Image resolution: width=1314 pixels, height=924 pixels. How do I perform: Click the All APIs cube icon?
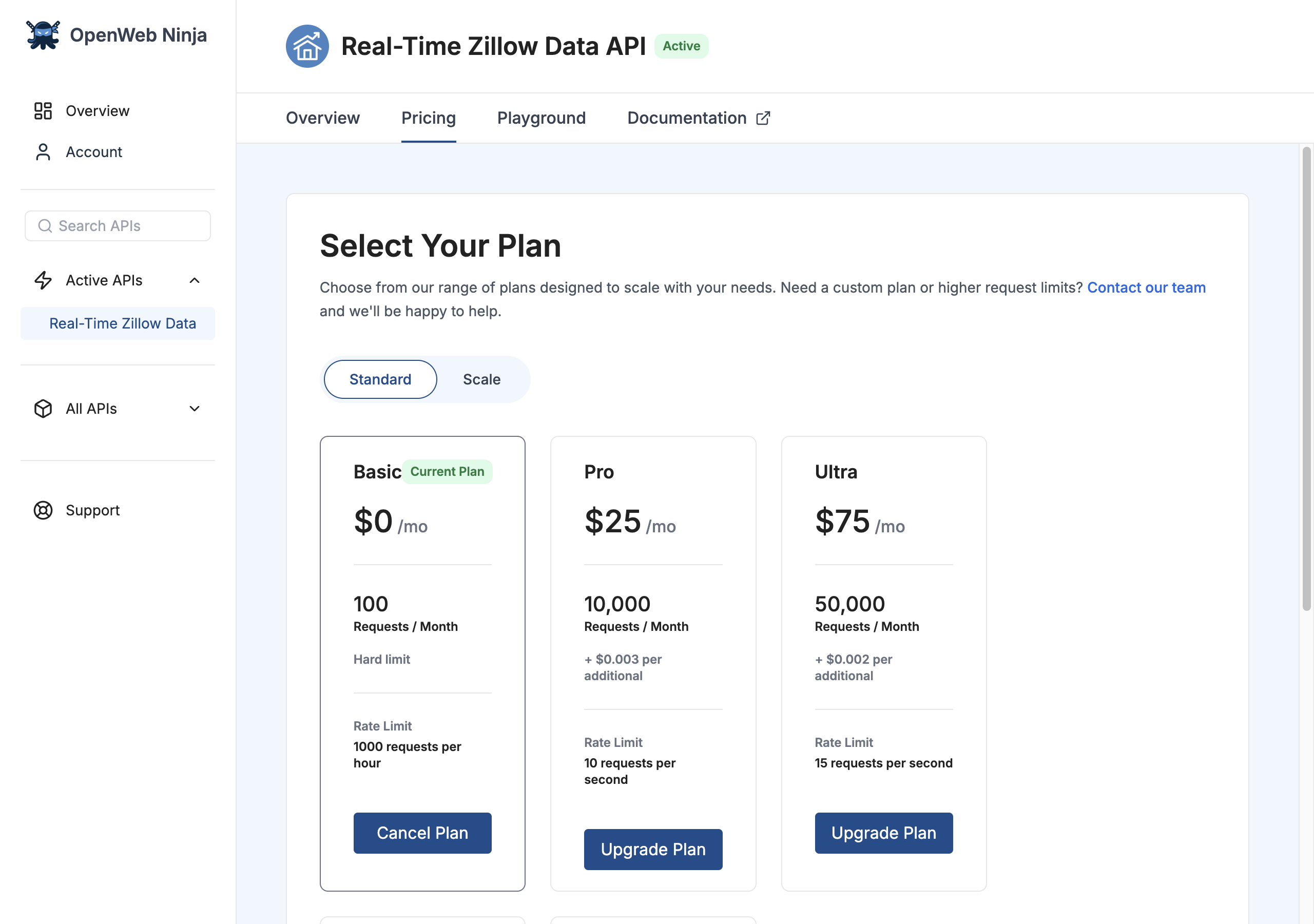click(43, 408)
